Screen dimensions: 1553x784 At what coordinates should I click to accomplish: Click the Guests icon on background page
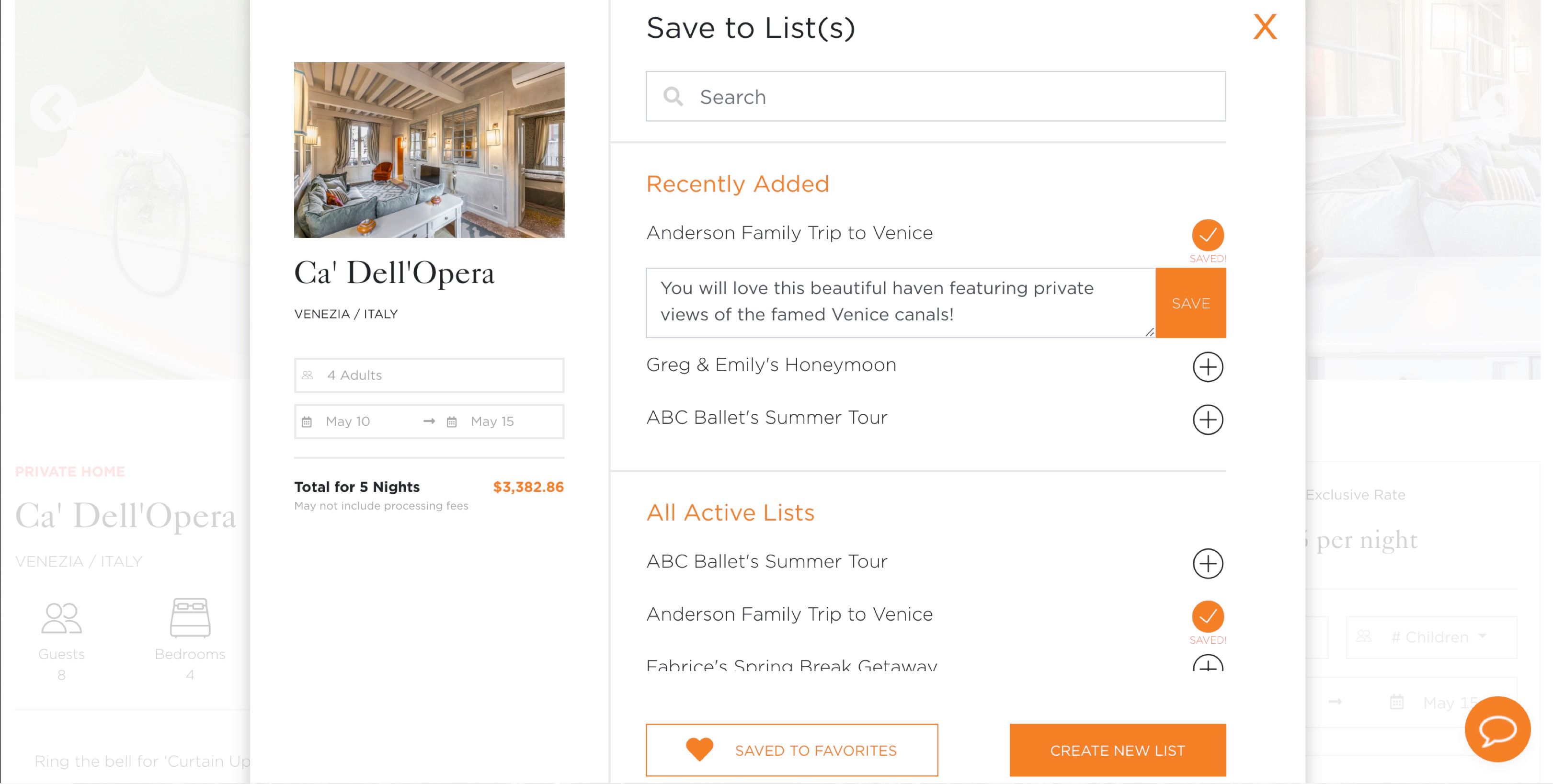click(61, 618)
